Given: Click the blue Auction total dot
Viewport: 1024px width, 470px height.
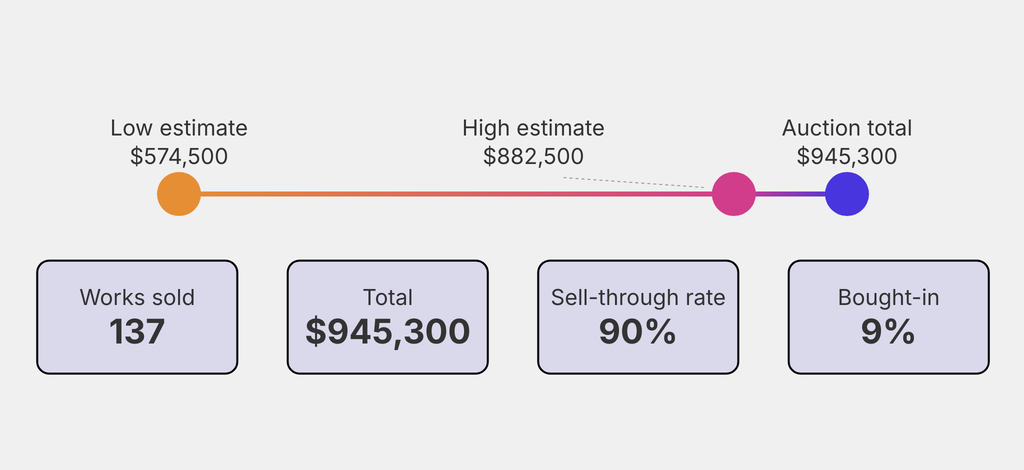Looking at the screenshot, I should pyautogui.click(x=847, y=194).
